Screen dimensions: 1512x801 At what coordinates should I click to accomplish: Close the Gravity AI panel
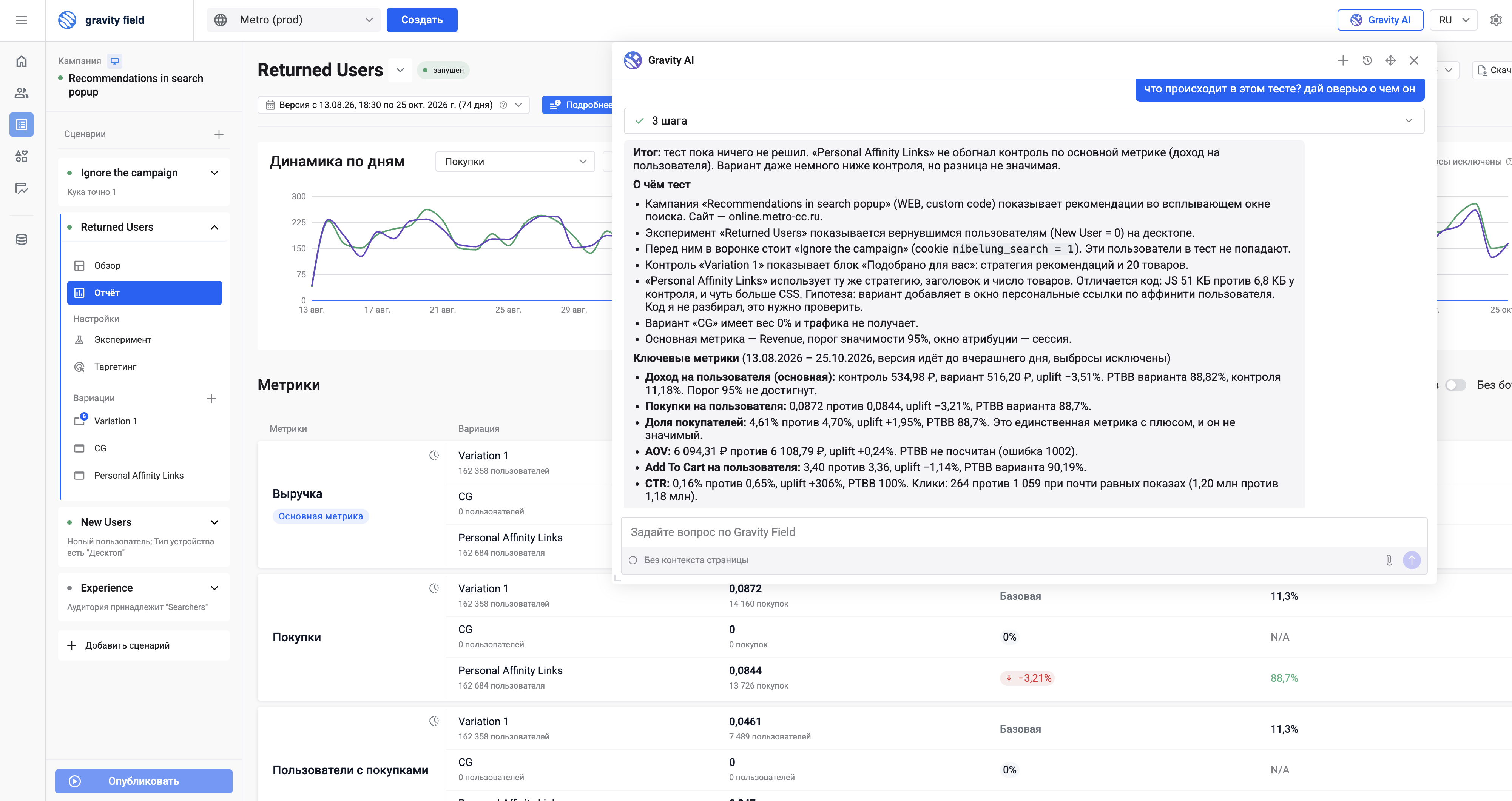coord(1415,60)
